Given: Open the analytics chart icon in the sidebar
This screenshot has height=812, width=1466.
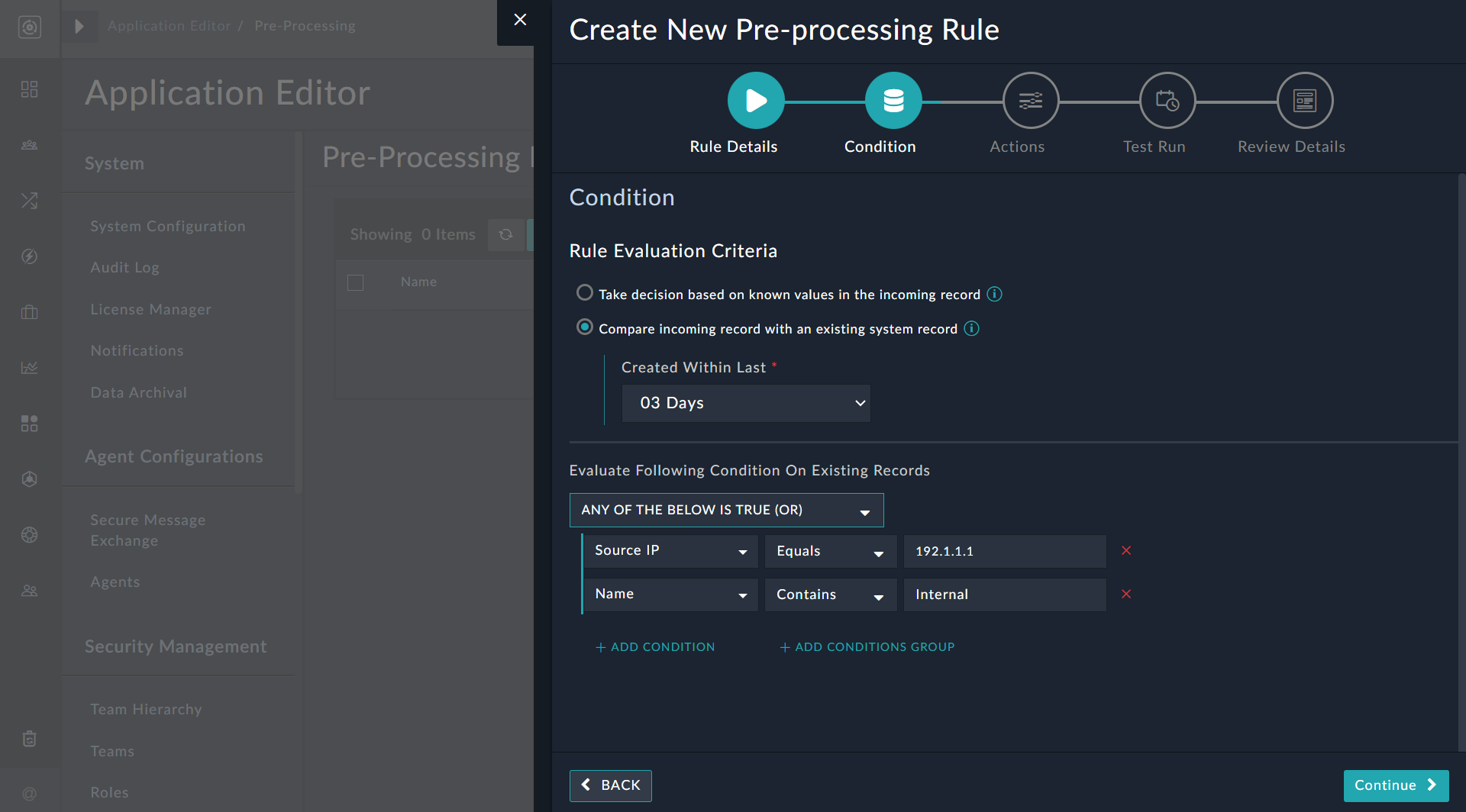Looking at the screenshot, I should coord(30,367).
